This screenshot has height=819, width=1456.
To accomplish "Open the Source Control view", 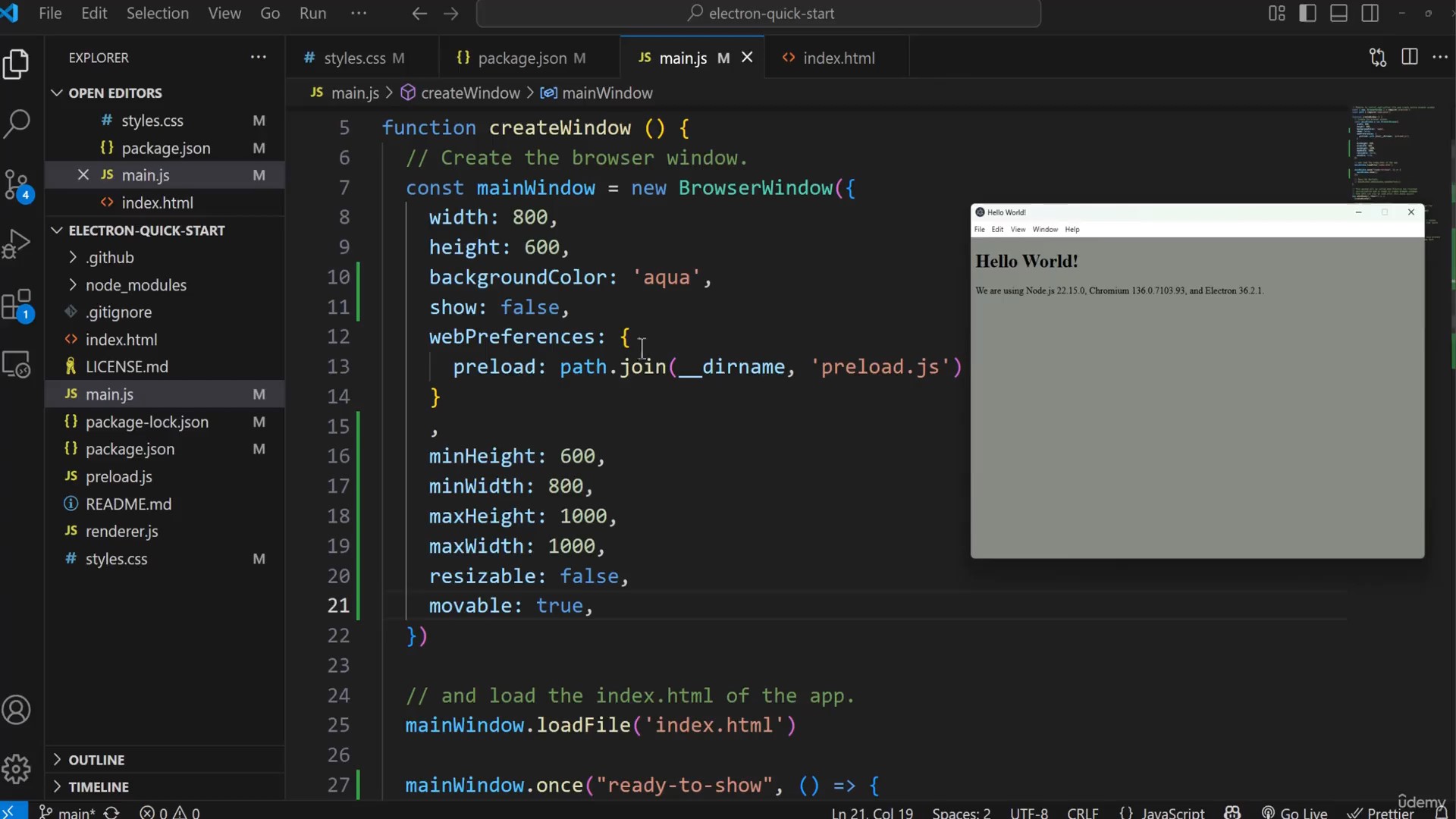I will click(x=17, y=184).
